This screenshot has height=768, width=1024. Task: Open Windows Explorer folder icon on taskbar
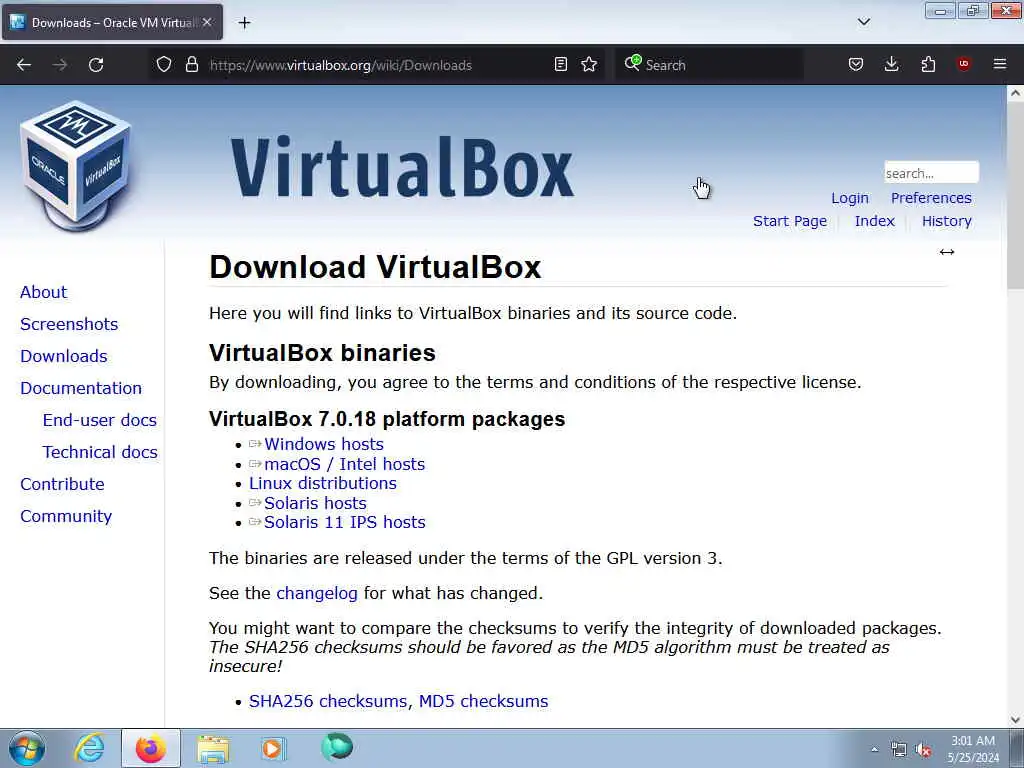pos(213,750)
